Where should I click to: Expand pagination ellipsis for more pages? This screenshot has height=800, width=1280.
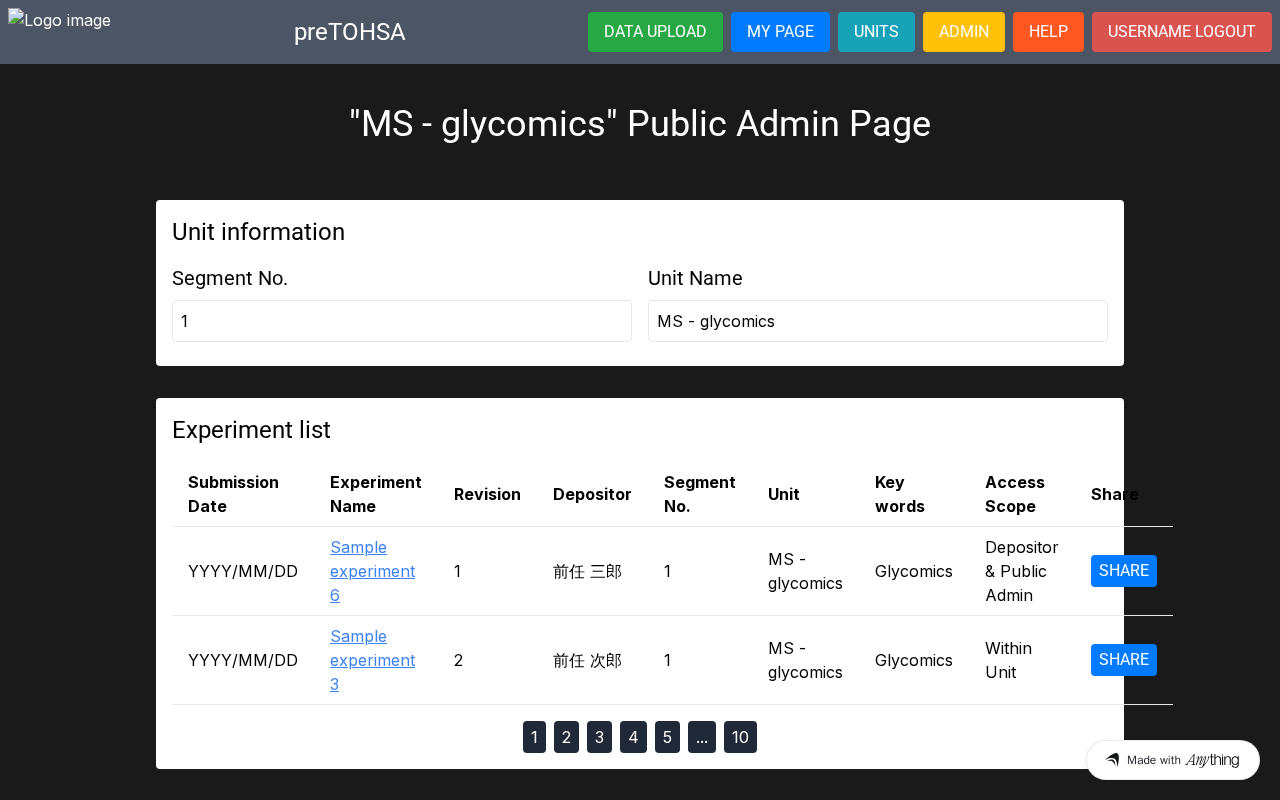point(701,737)
